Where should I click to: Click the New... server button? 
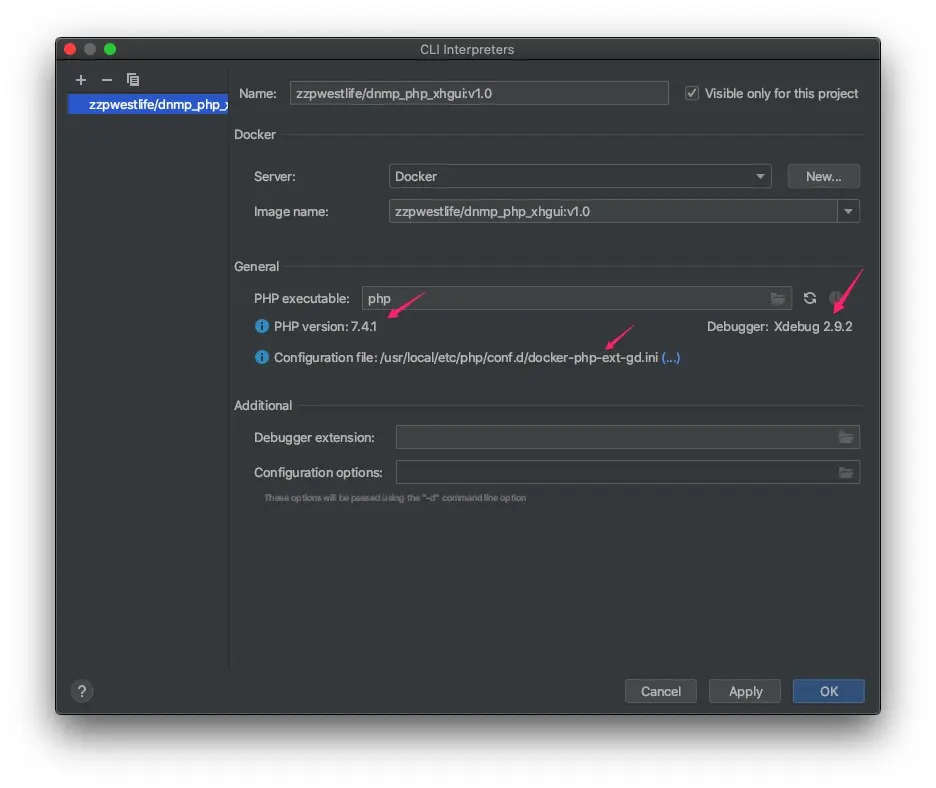coord(824,176)
